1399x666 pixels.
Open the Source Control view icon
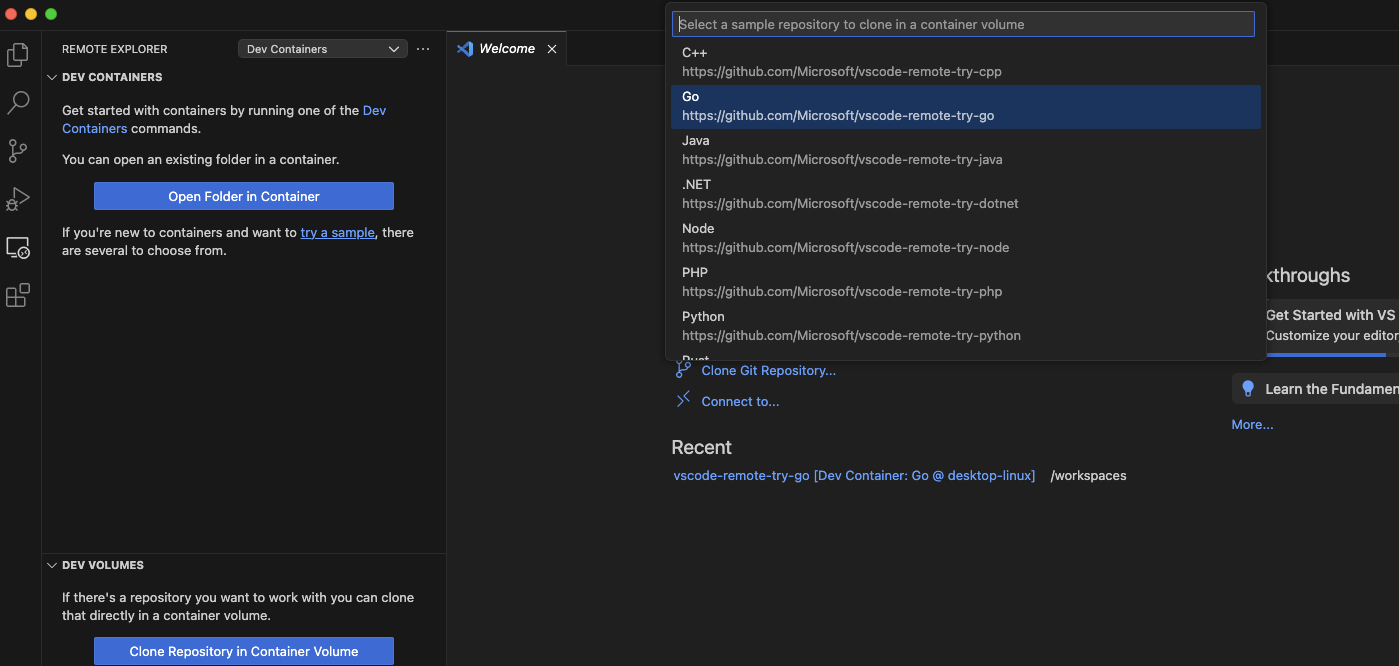[18, 151]
